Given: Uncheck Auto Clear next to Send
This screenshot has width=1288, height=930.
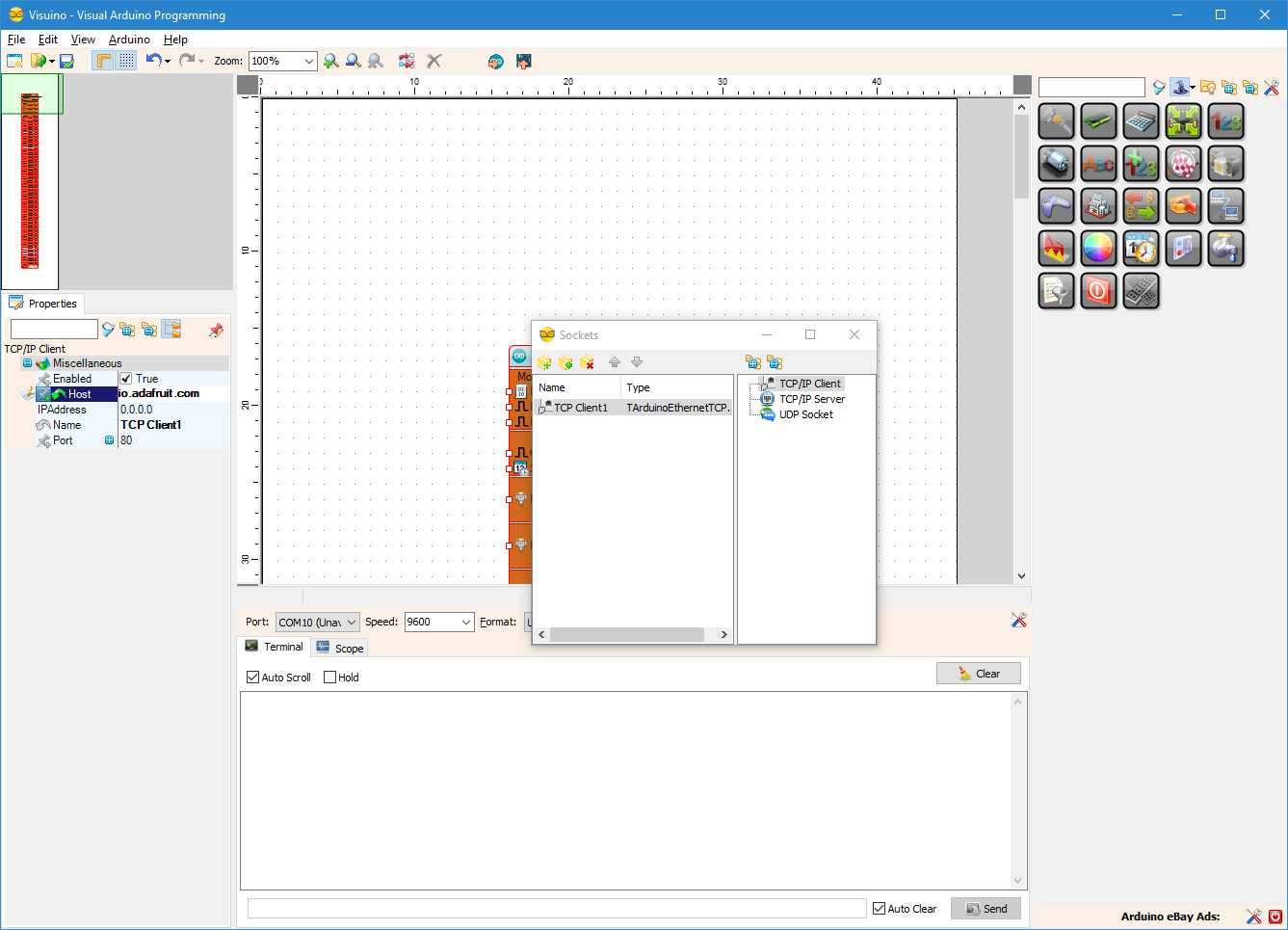Looking at the screenshot, I should point(878,908).
